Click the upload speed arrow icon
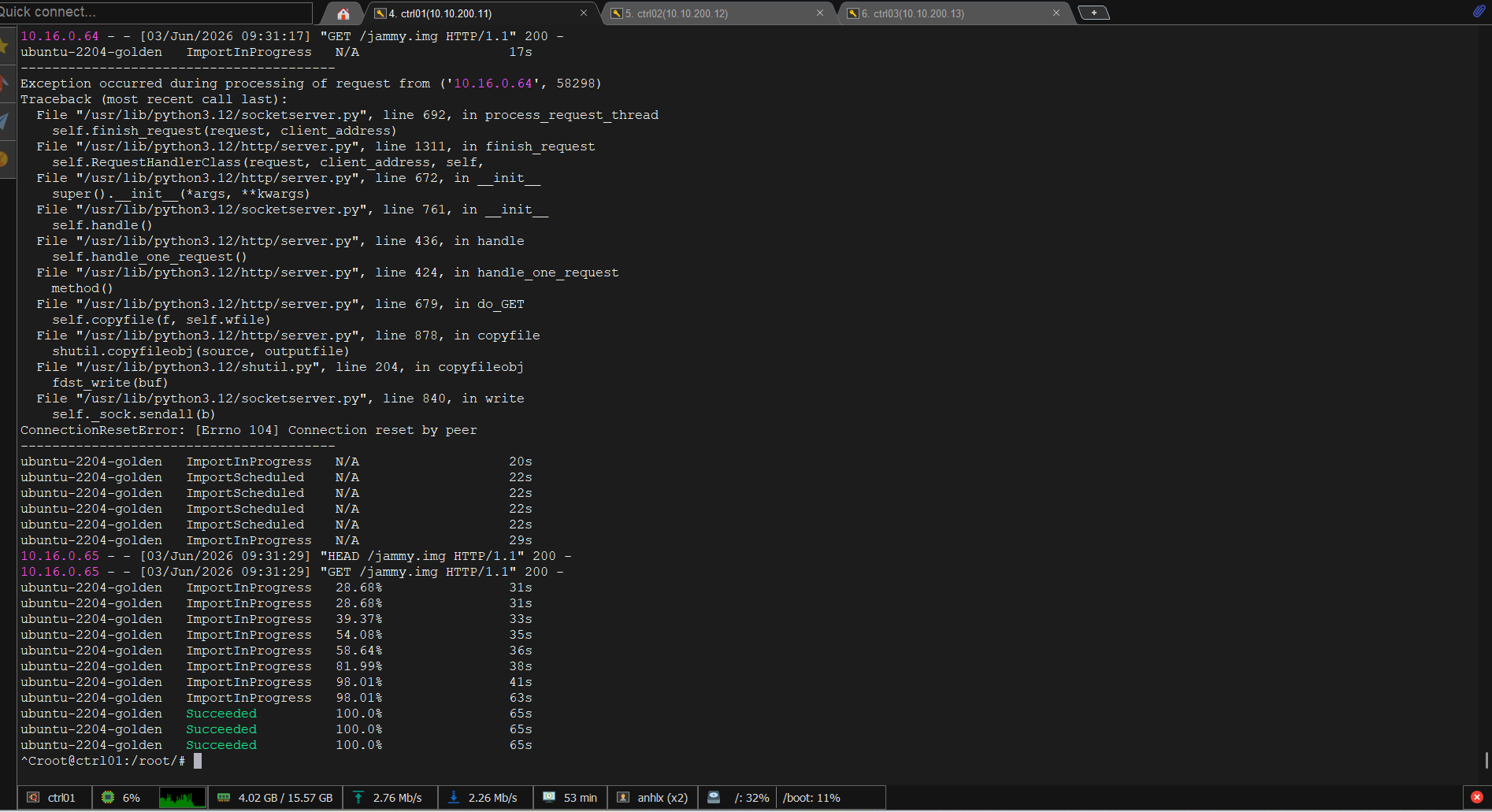This screenshot has height=812, width=1492. coord(358,797)
